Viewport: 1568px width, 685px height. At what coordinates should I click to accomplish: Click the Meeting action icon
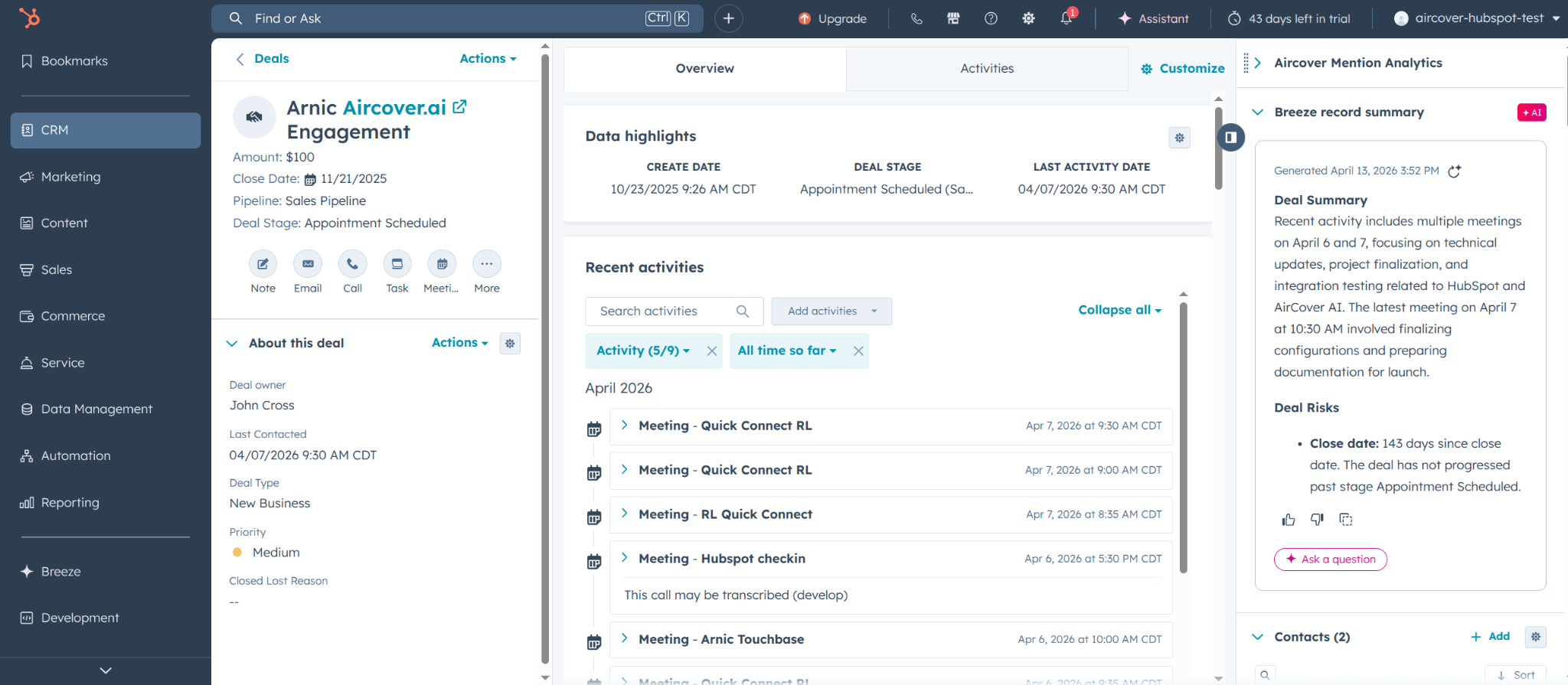(x=442, y=264)
